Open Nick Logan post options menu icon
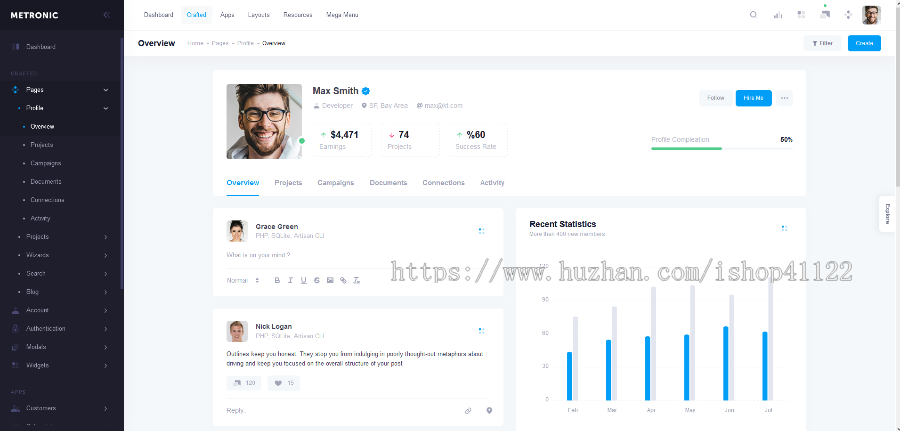This screenshot has width=900, height=431. [x=482, y=331]
